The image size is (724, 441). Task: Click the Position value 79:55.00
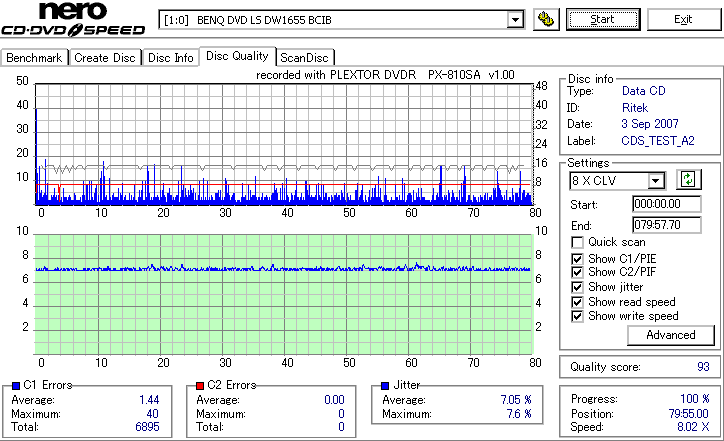(688, 413)
